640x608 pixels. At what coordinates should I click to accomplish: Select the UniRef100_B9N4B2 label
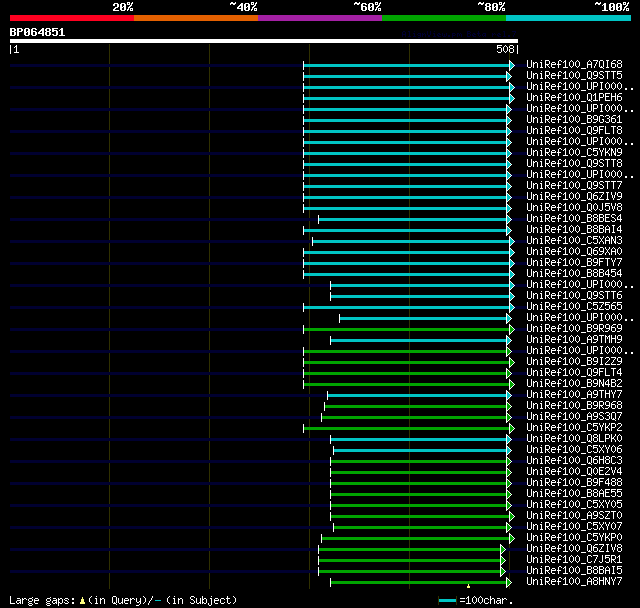574,384
